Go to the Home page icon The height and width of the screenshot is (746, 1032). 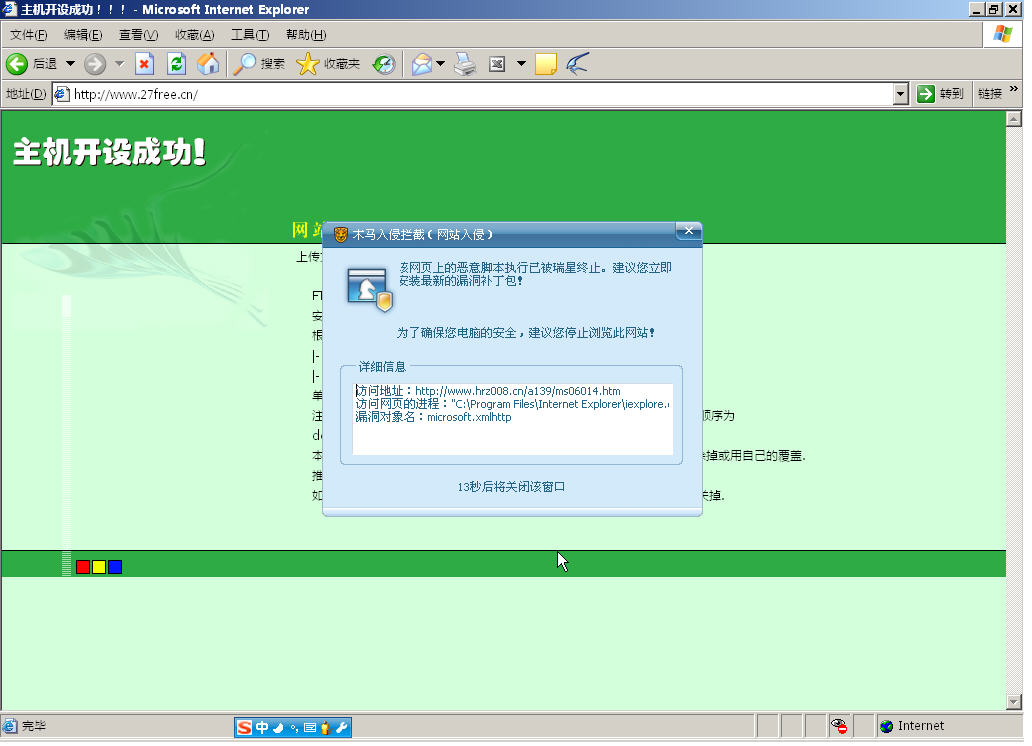pos(208,64)
